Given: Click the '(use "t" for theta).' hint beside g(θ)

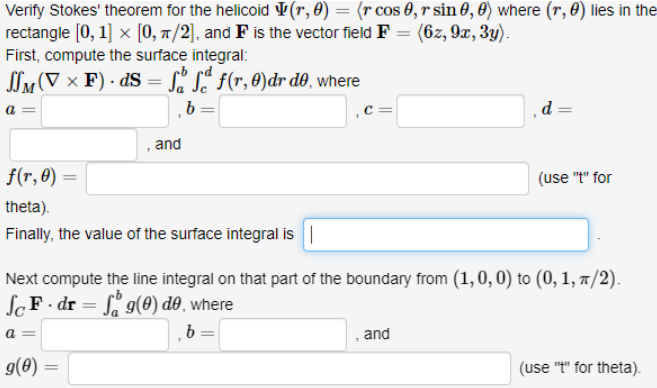Looking at the screenshot, I should (580, 368).
